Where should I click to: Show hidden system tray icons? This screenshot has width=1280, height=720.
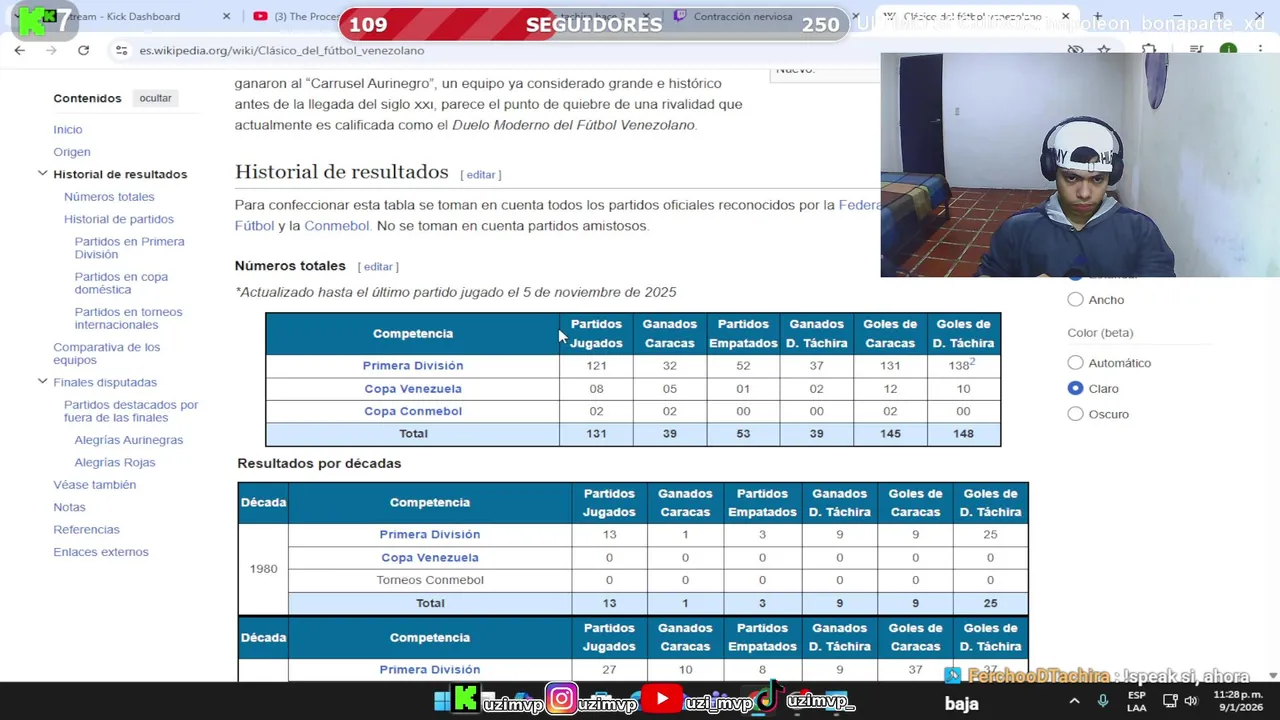click(1074, 702)
